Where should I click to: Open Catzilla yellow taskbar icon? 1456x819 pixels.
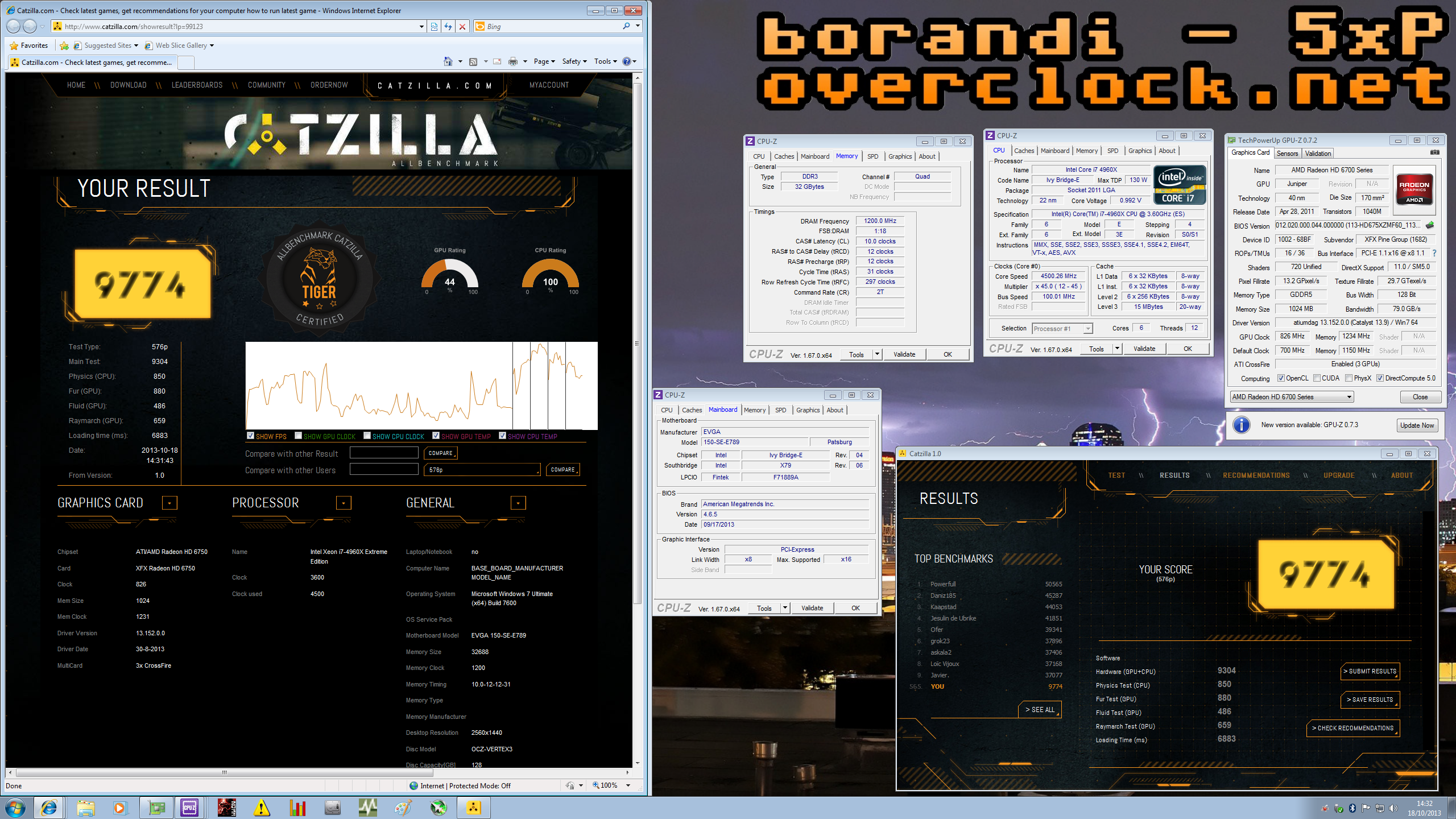(473, 808)
